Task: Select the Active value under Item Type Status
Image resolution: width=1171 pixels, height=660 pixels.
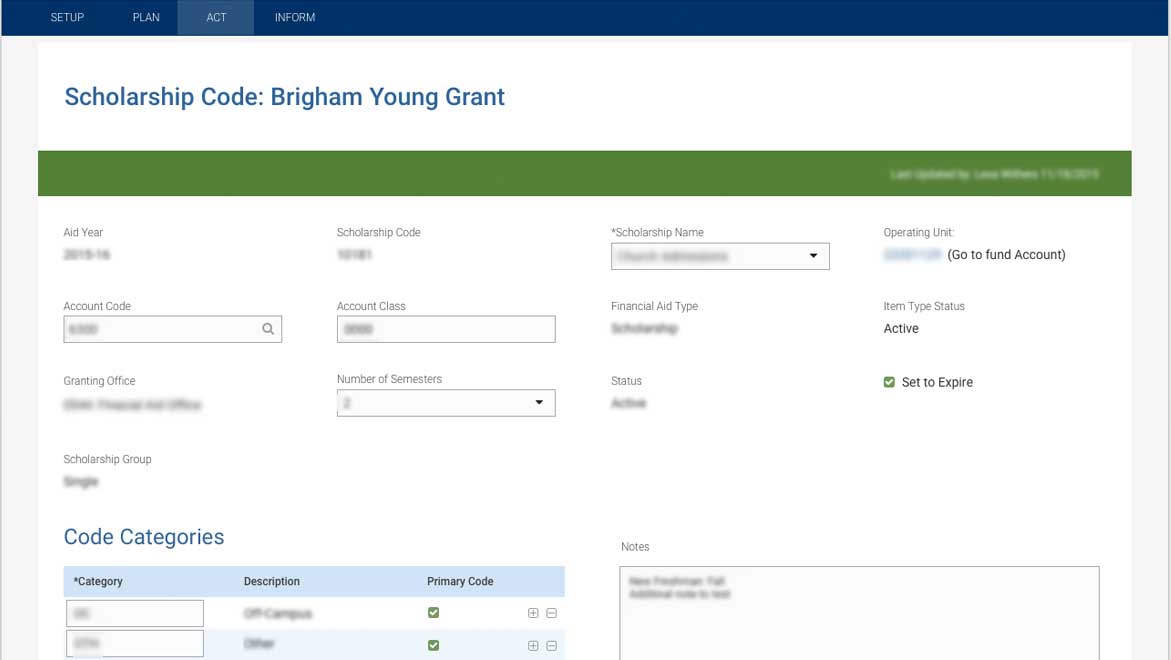Action: (901, 329)
